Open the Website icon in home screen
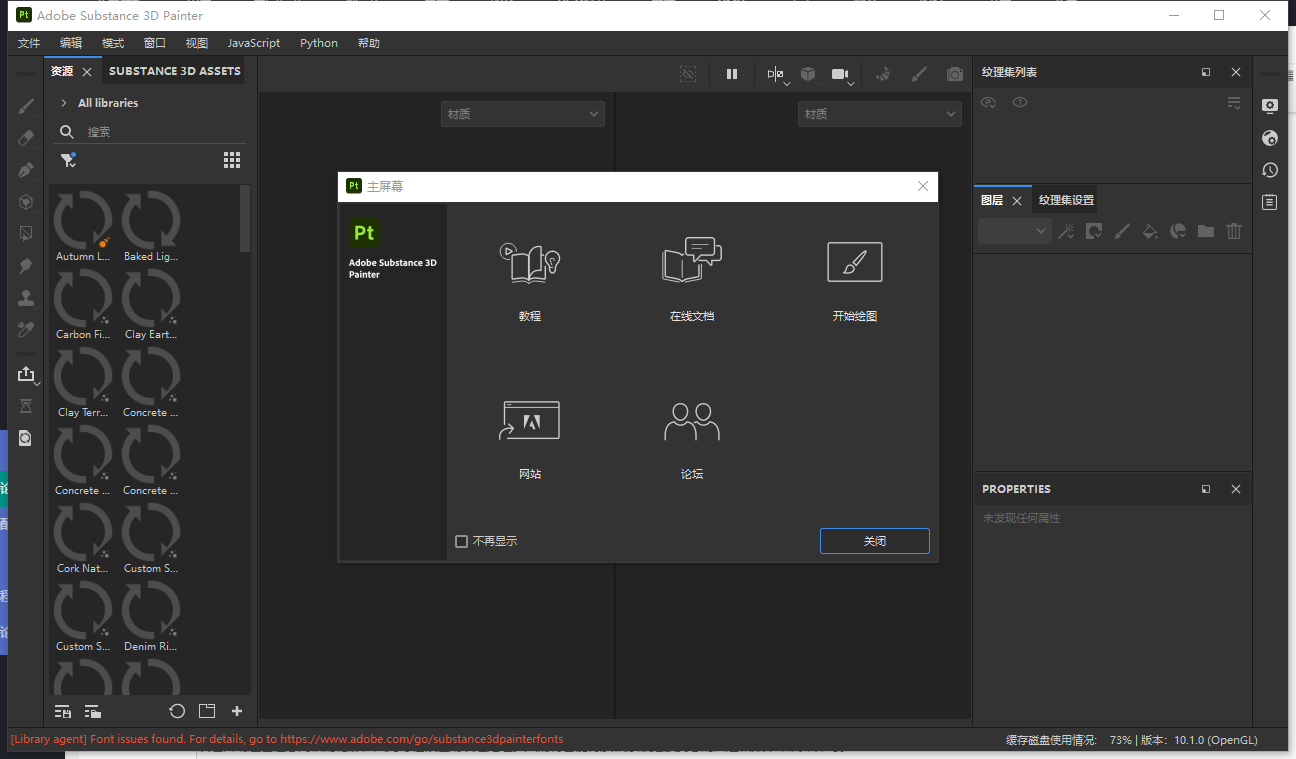Image resolution: width=1296 pixels, height=759 pixels. pyautogui.click(x=529, y=420)
